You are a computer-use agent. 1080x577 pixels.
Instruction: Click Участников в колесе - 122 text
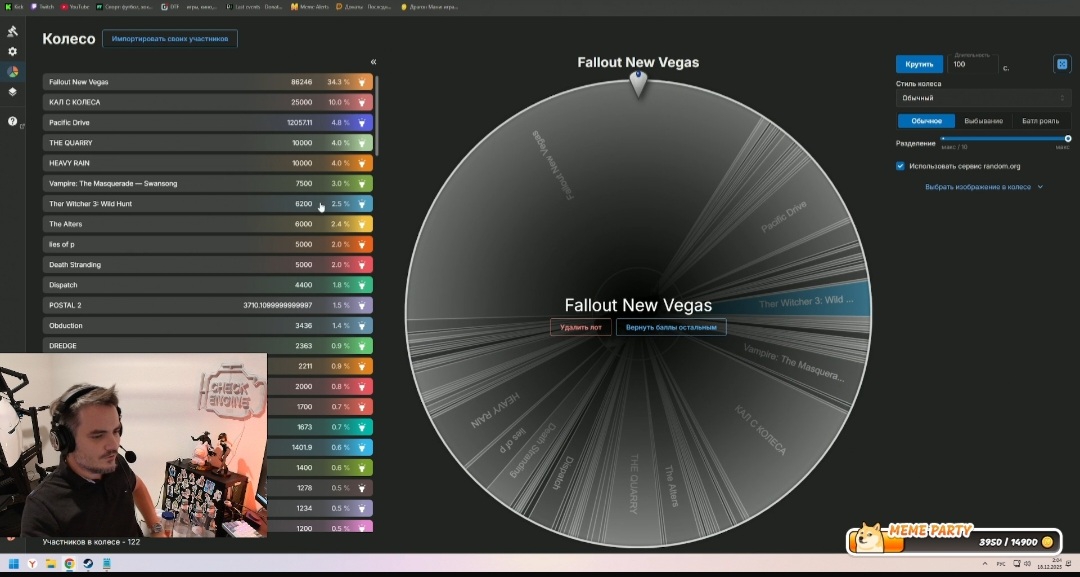[91, 542]
